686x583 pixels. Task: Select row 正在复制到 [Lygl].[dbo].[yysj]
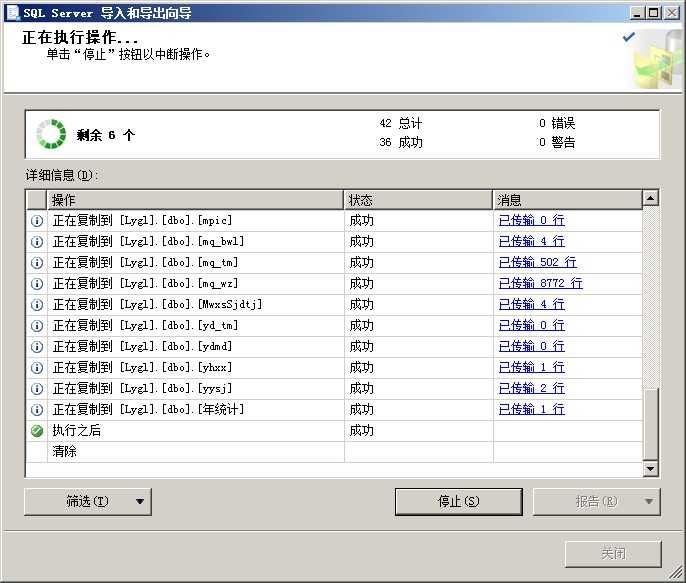tap(334, 389)
